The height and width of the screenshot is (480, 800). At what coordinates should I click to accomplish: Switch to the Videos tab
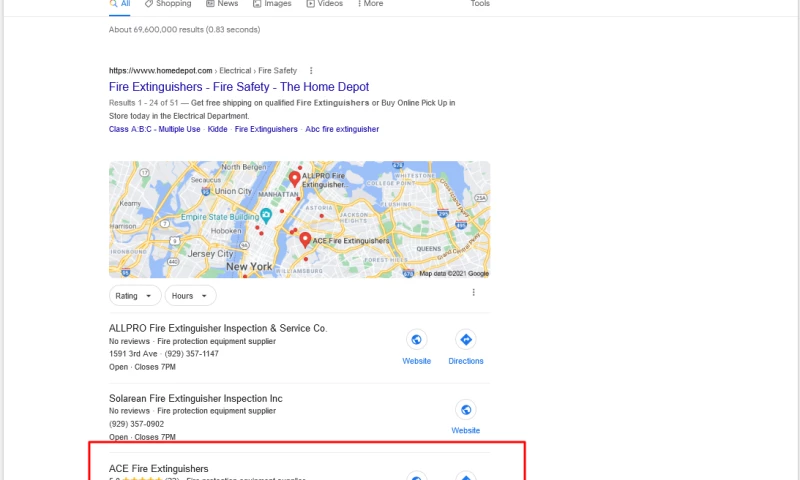point(324,4)
